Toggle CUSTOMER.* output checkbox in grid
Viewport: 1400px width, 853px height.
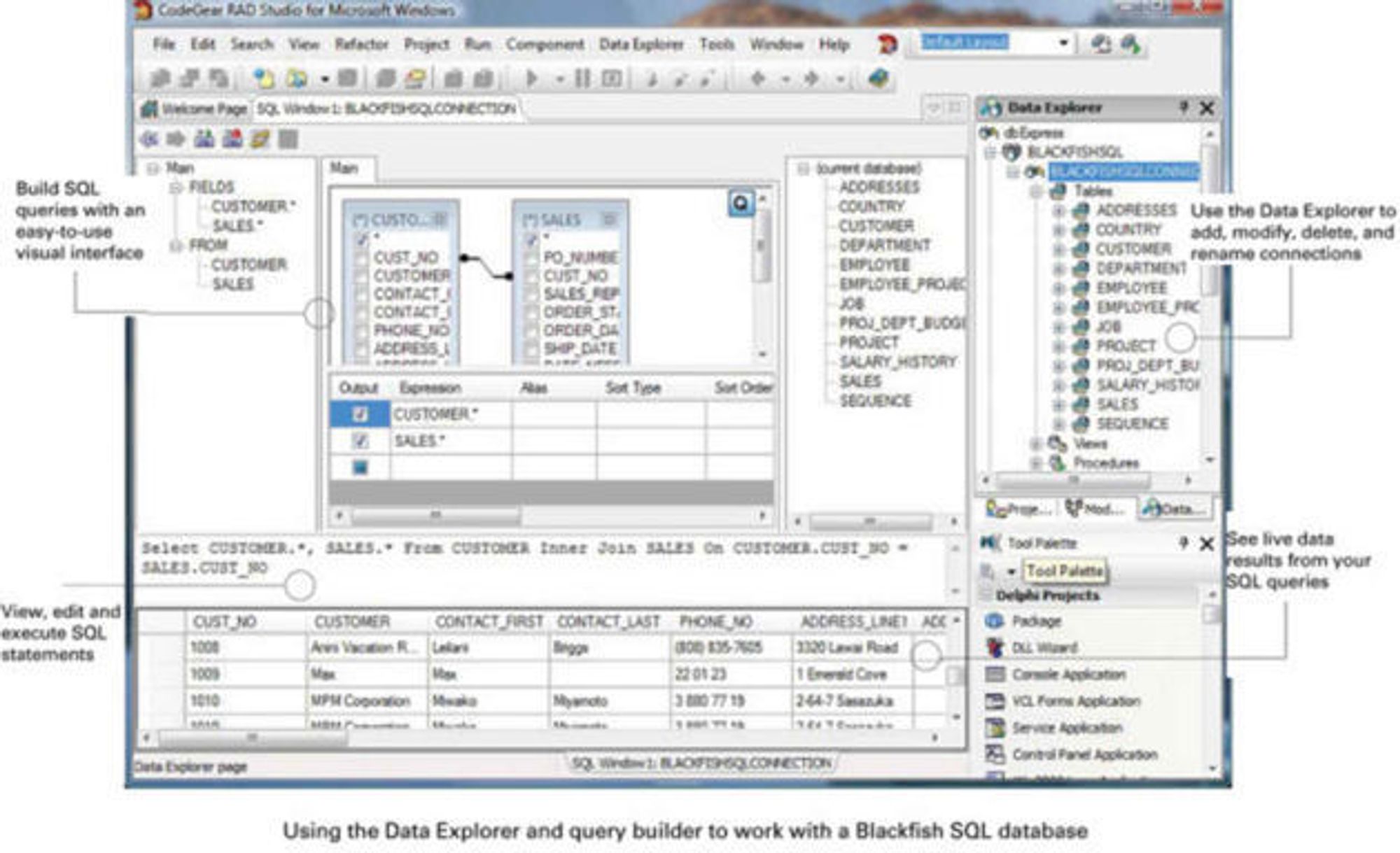coord(360,414)
